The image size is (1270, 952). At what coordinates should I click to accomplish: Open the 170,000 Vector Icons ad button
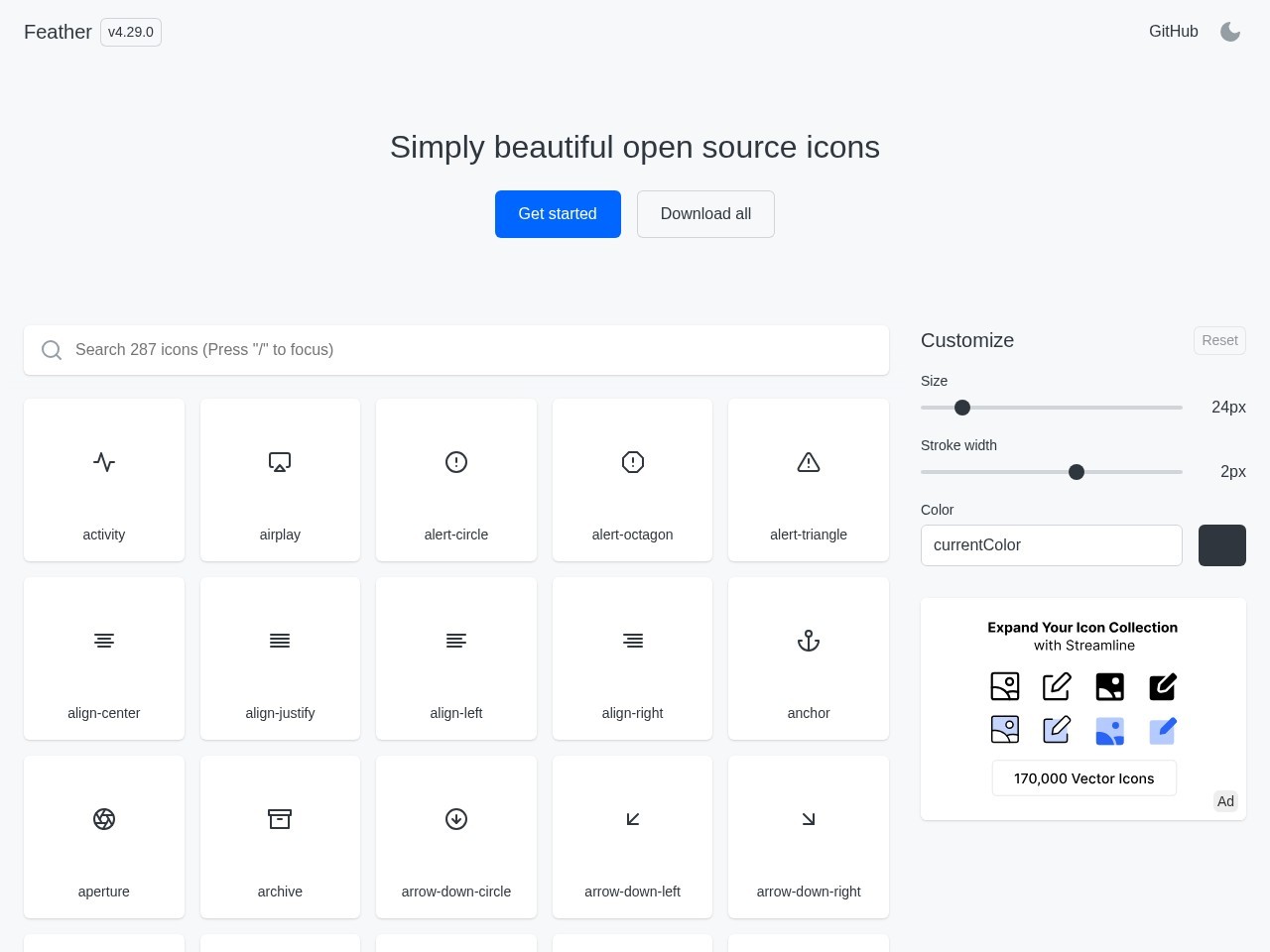coord(1084,778)
